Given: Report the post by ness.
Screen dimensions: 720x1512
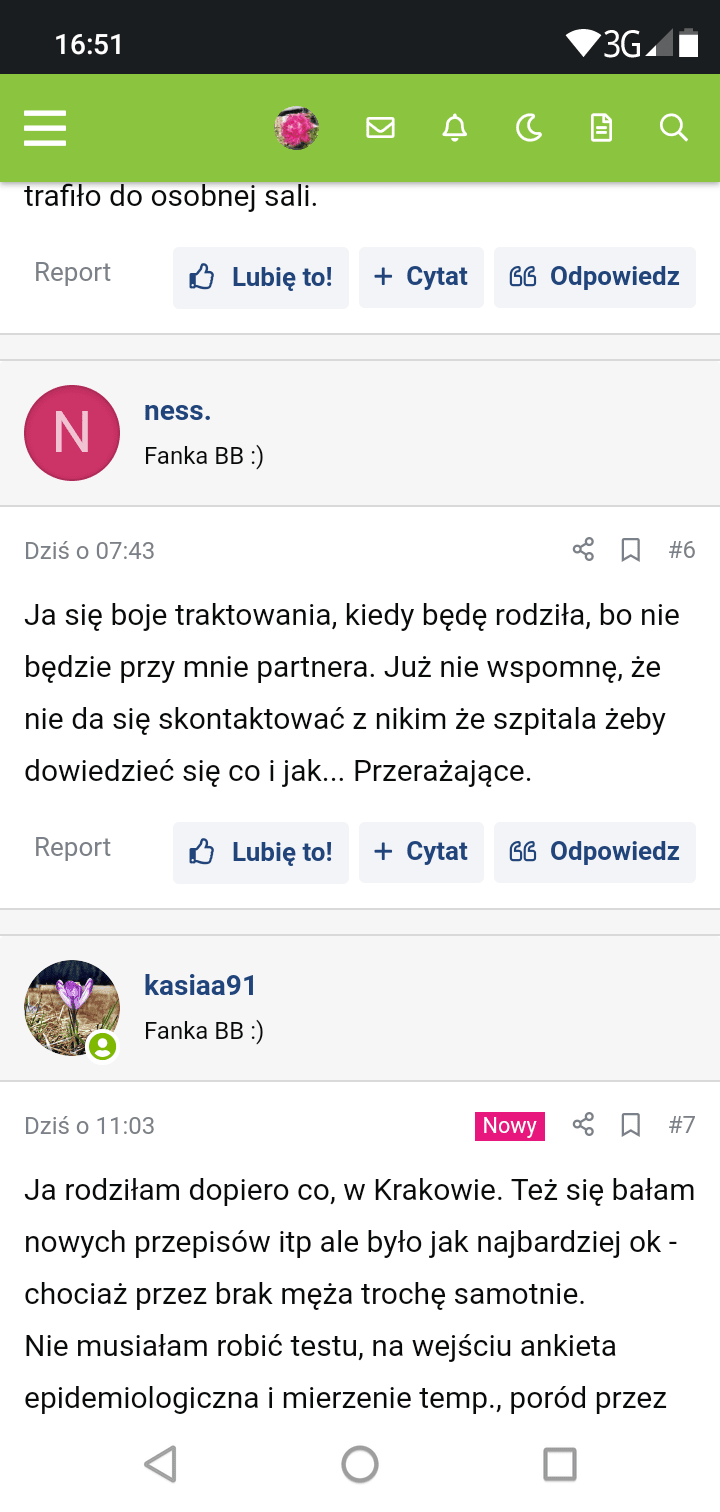Looking at the screenshot, I should 72,848.
